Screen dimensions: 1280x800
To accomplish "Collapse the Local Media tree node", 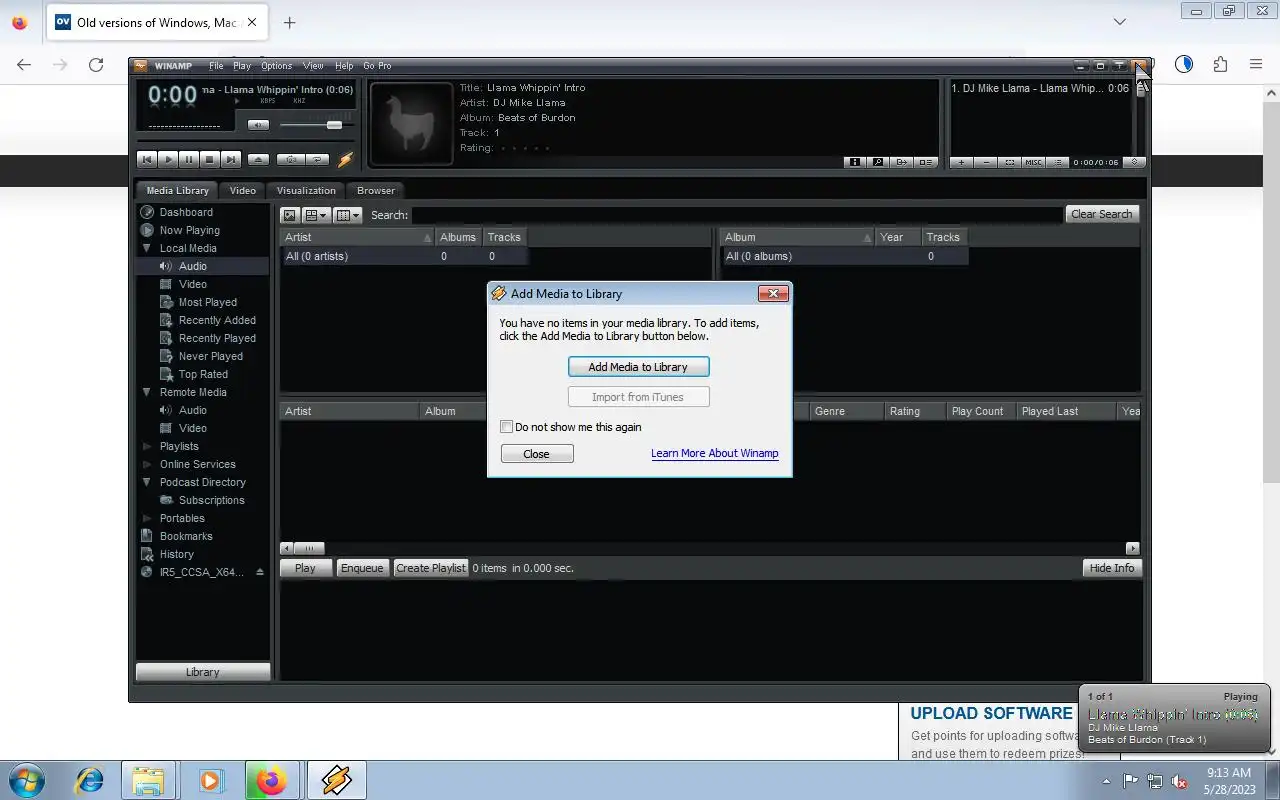I will pos(147,248).
